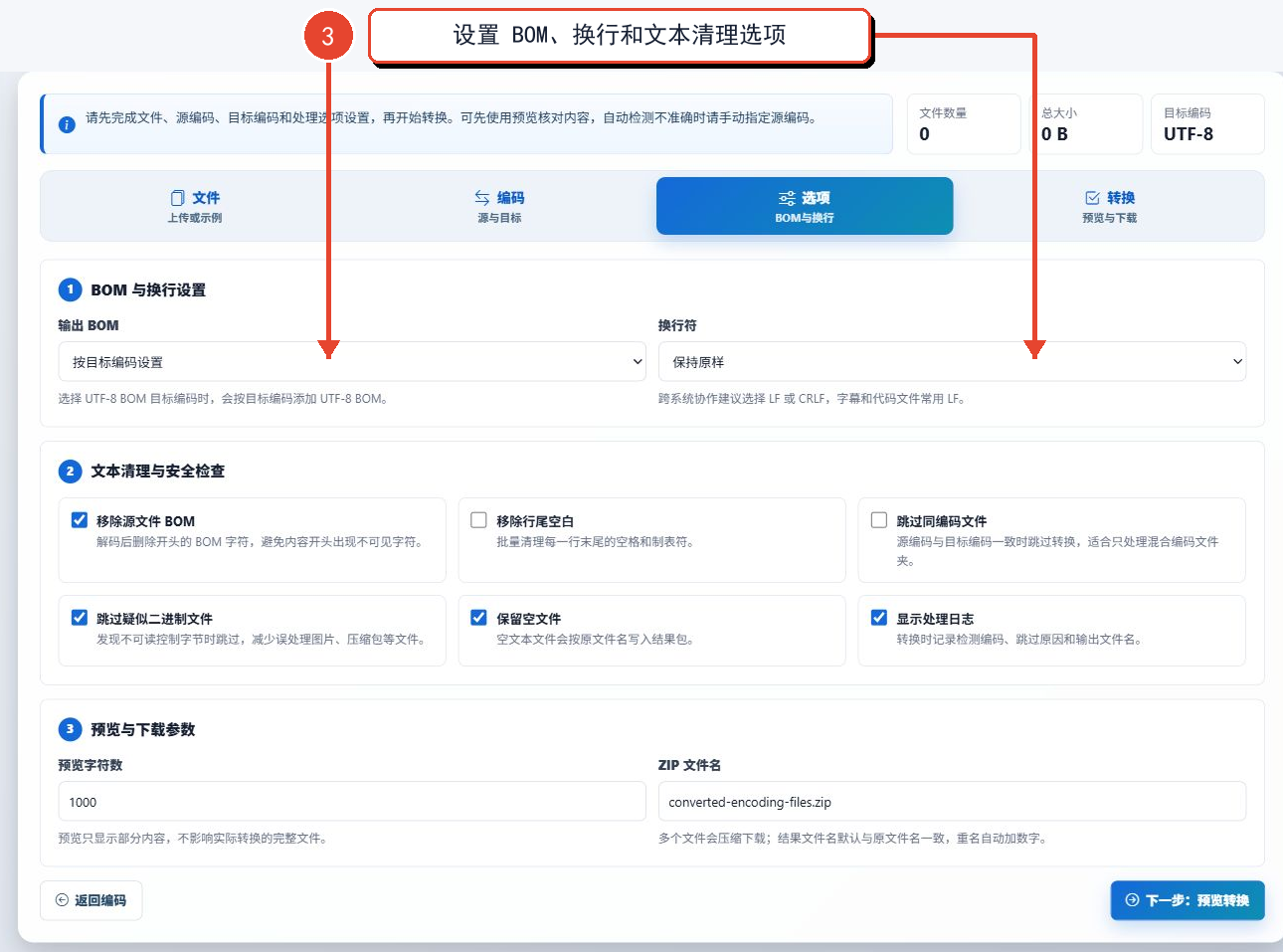Open the 换行符 dropdown

[x=952, y=362]
